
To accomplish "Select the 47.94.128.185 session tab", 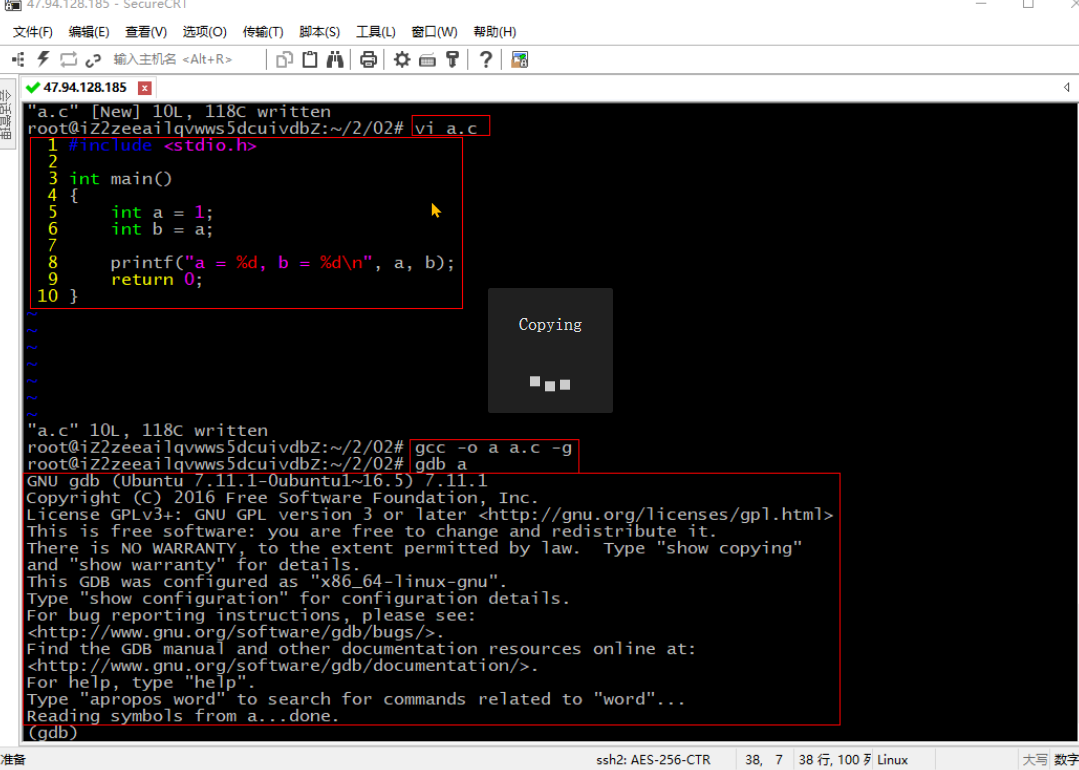I will click(84, 88).
